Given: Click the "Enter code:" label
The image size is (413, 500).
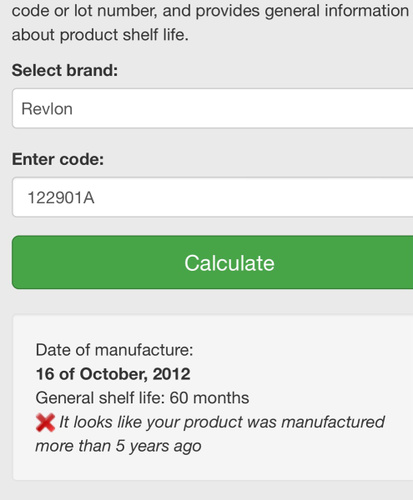Looking at the screenshot, I should pos(58,159).
